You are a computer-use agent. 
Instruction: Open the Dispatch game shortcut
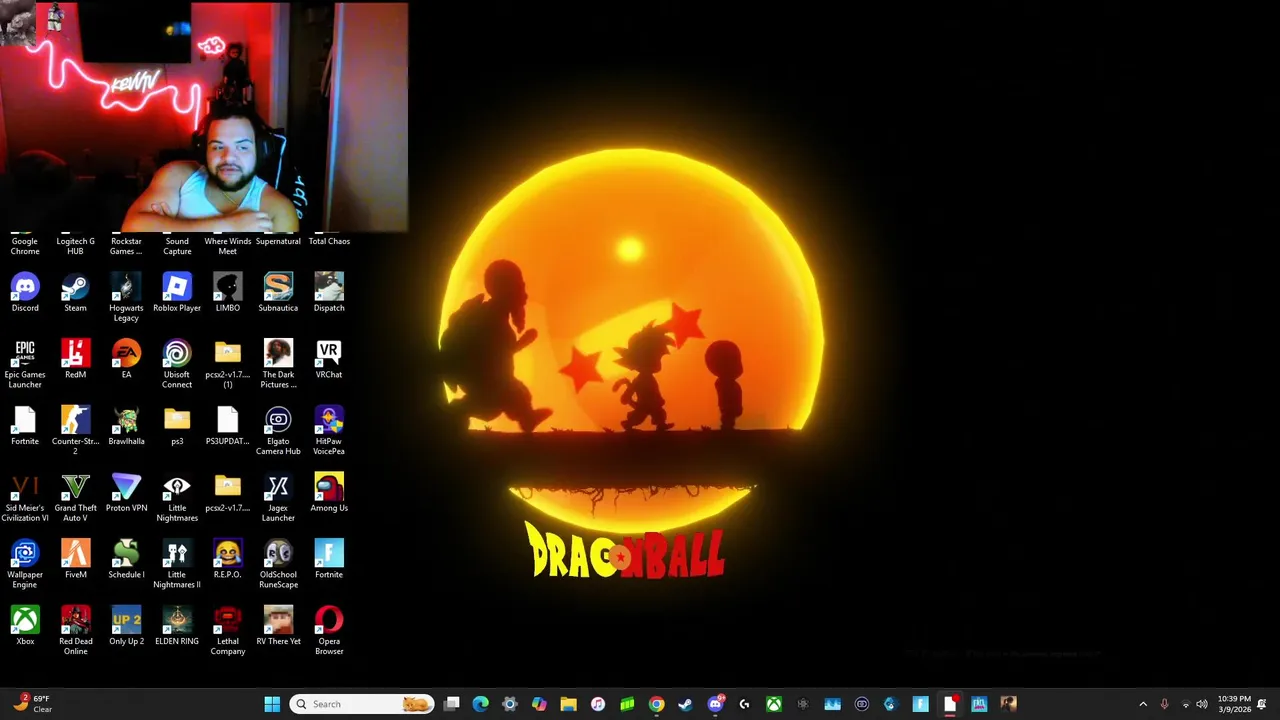pyautogui.click(x=329, y=292)
